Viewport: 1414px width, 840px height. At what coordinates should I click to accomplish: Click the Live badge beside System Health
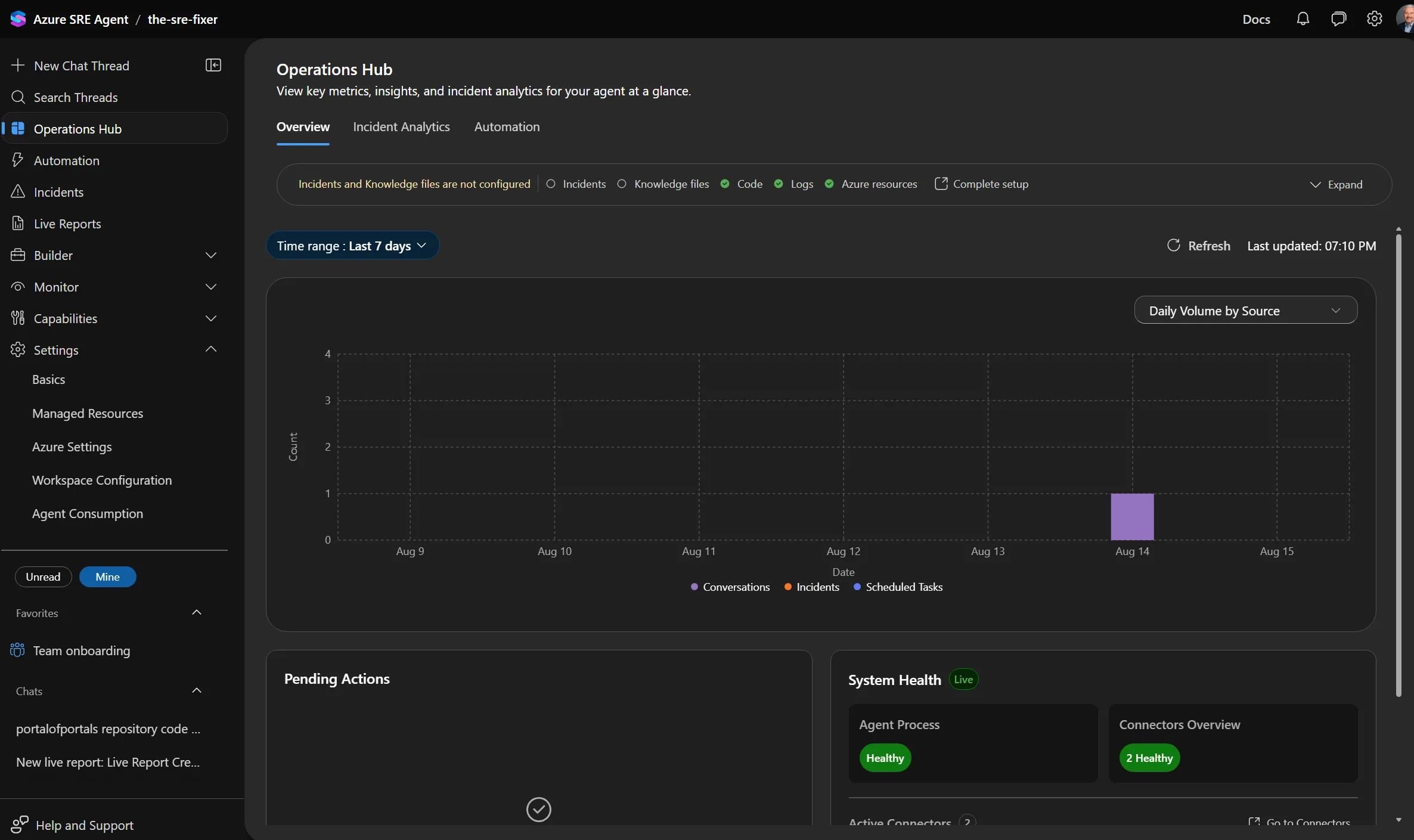(963, 679)
